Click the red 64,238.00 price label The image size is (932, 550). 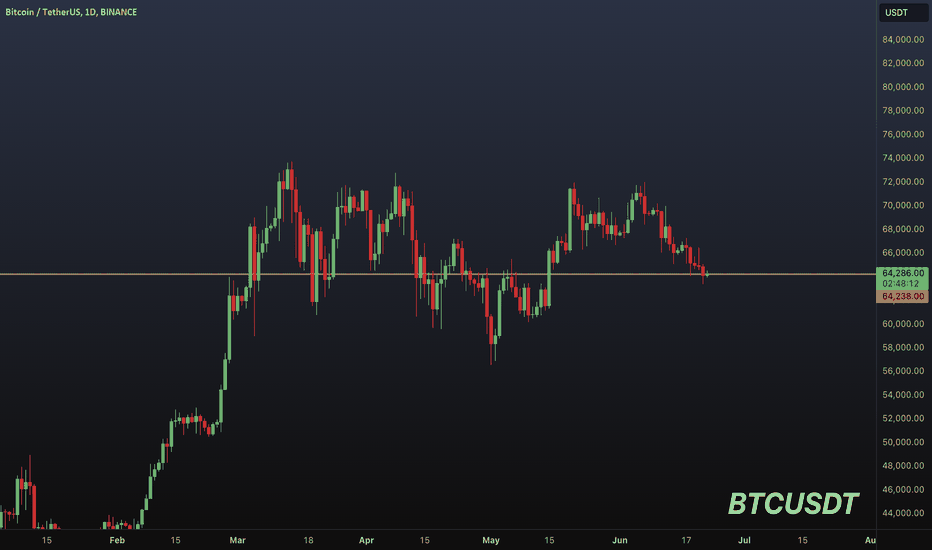pos(902,296)
